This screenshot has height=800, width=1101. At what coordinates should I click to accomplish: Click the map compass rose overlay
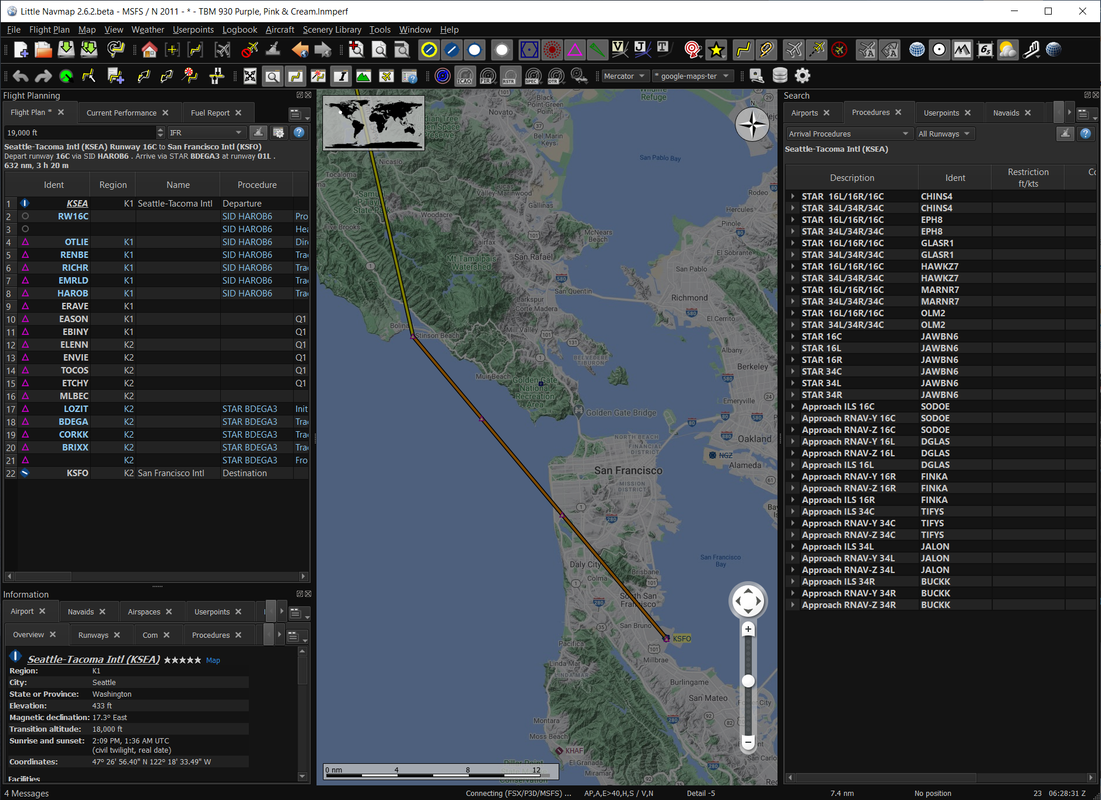click(x=752, y=125)
